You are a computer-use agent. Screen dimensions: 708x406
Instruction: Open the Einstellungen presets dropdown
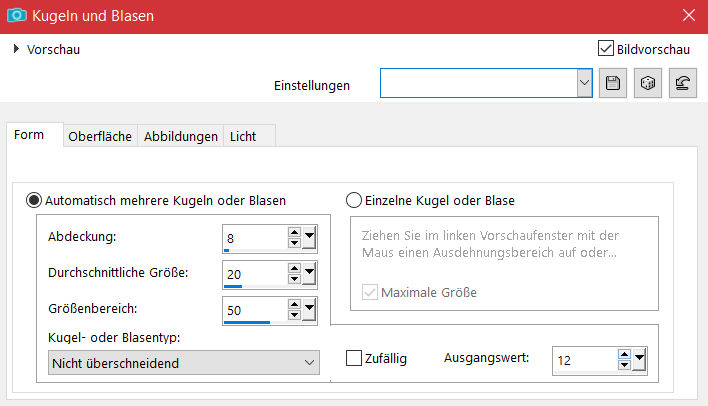pyautogui.click(x=584, y=84)
